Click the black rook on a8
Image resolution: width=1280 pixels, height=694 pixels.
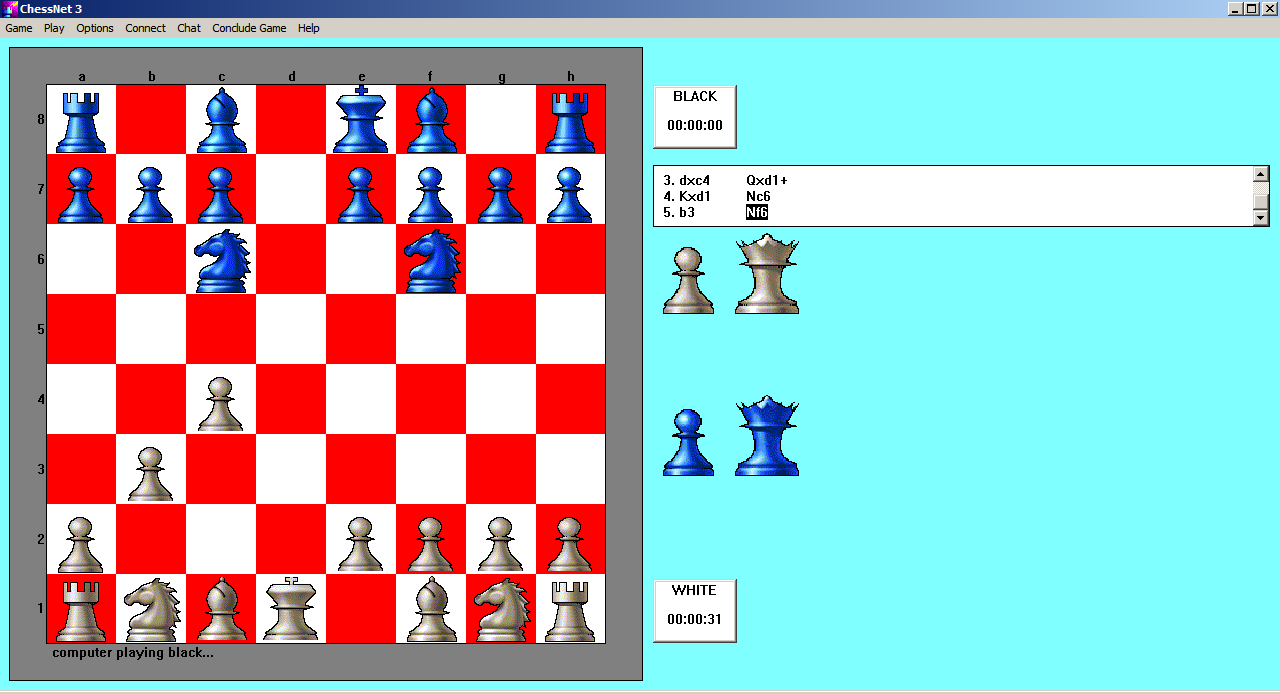[81, 120]
